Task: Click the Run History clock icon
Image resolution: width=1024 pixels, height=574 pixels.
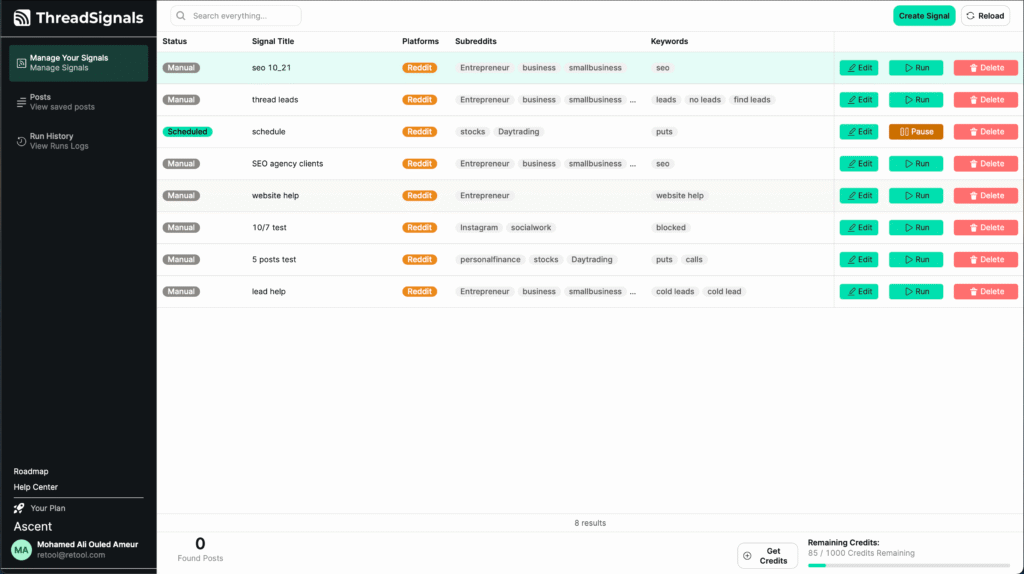Action: pos(21,141)
